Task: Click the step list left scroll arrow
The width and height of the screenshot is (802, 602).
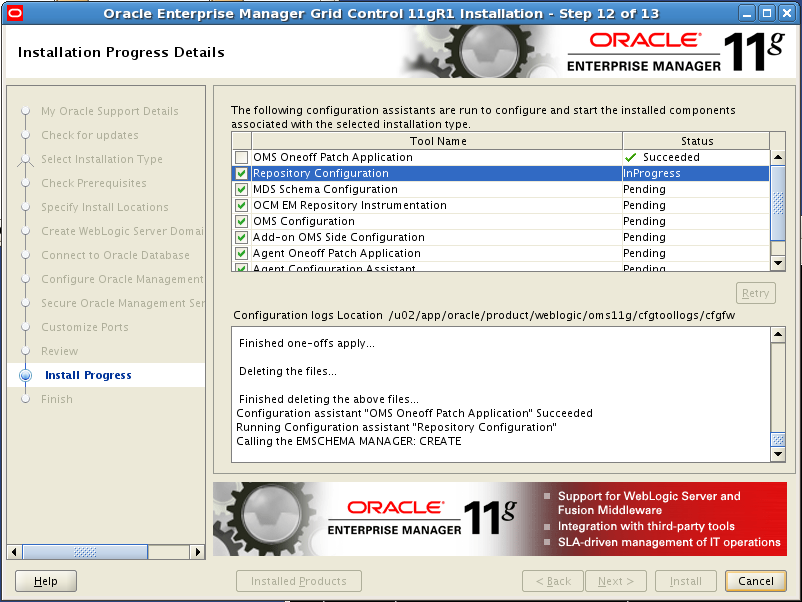Action: coord(14,552)
